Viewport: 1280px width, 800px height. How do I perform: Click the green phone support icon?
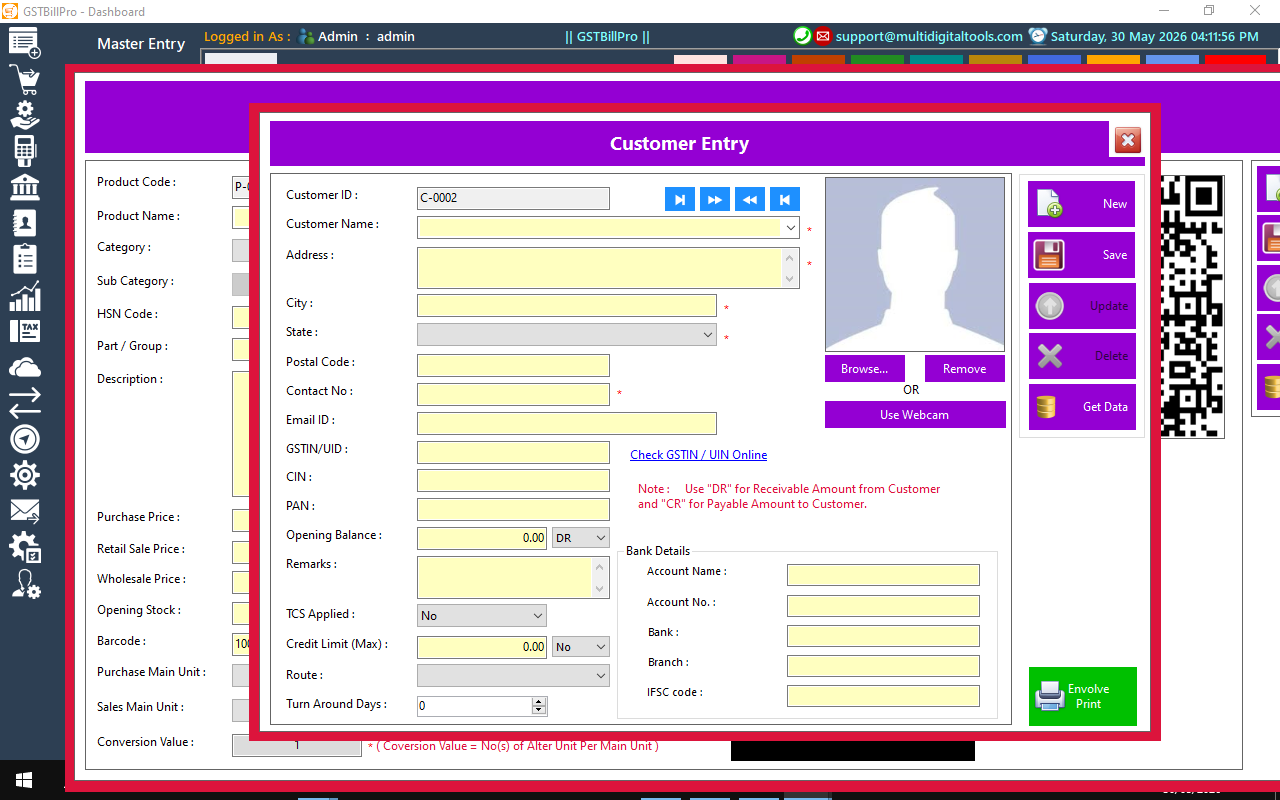[x=802, y=36]
